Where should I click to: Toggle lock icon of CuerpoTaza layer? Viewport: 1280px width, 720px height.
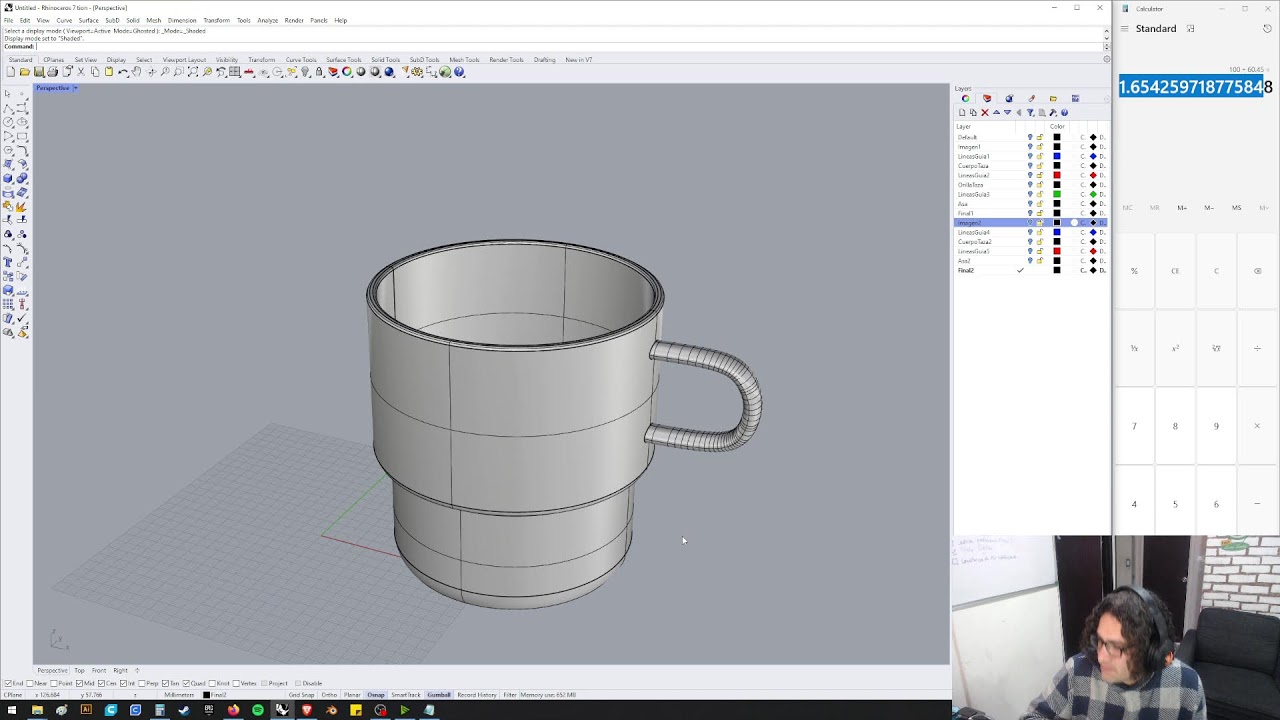1040,166
